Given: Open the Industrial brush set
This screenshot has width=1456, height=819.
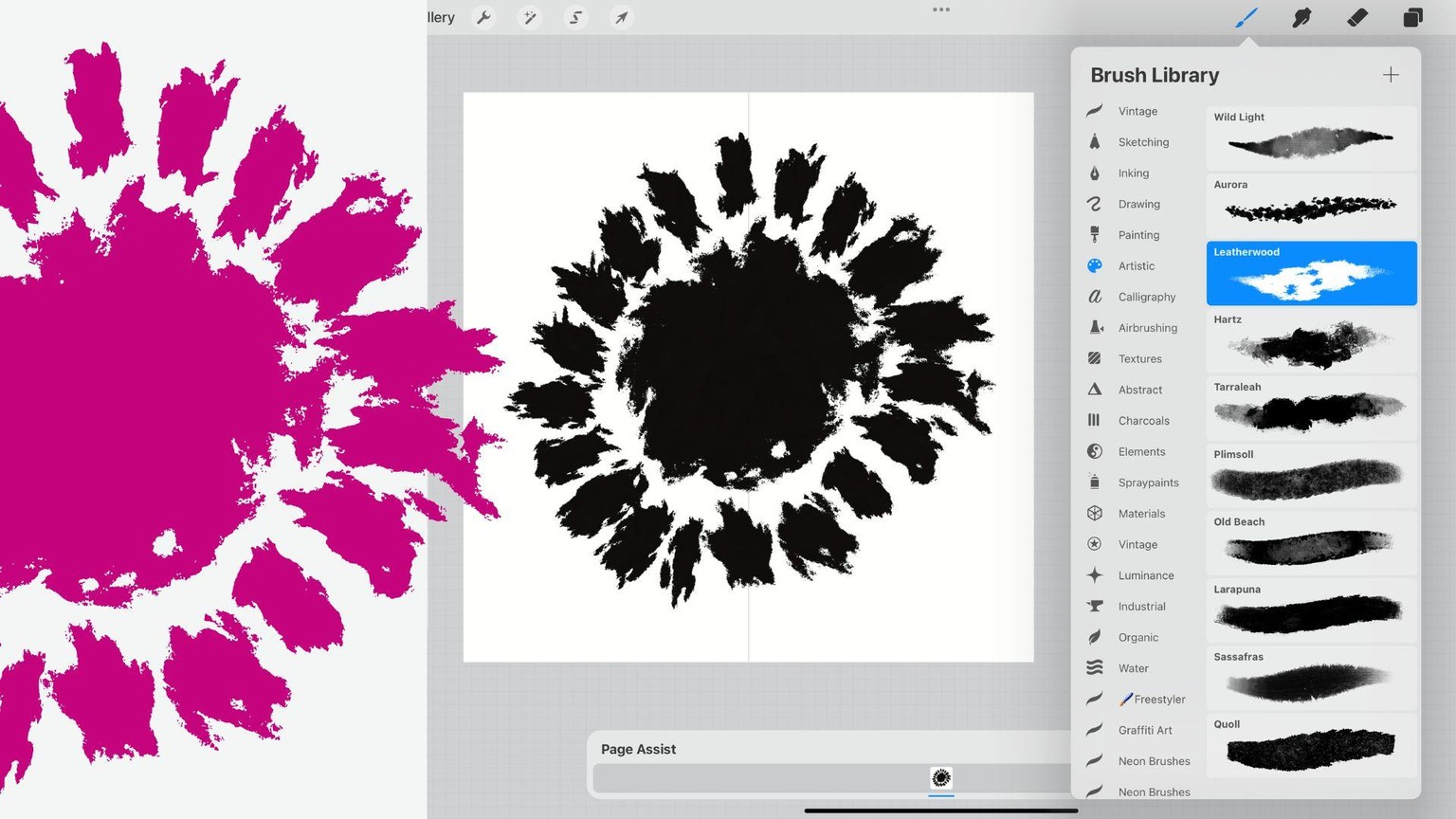Looking at the screenshot, I should [1142, 607].
